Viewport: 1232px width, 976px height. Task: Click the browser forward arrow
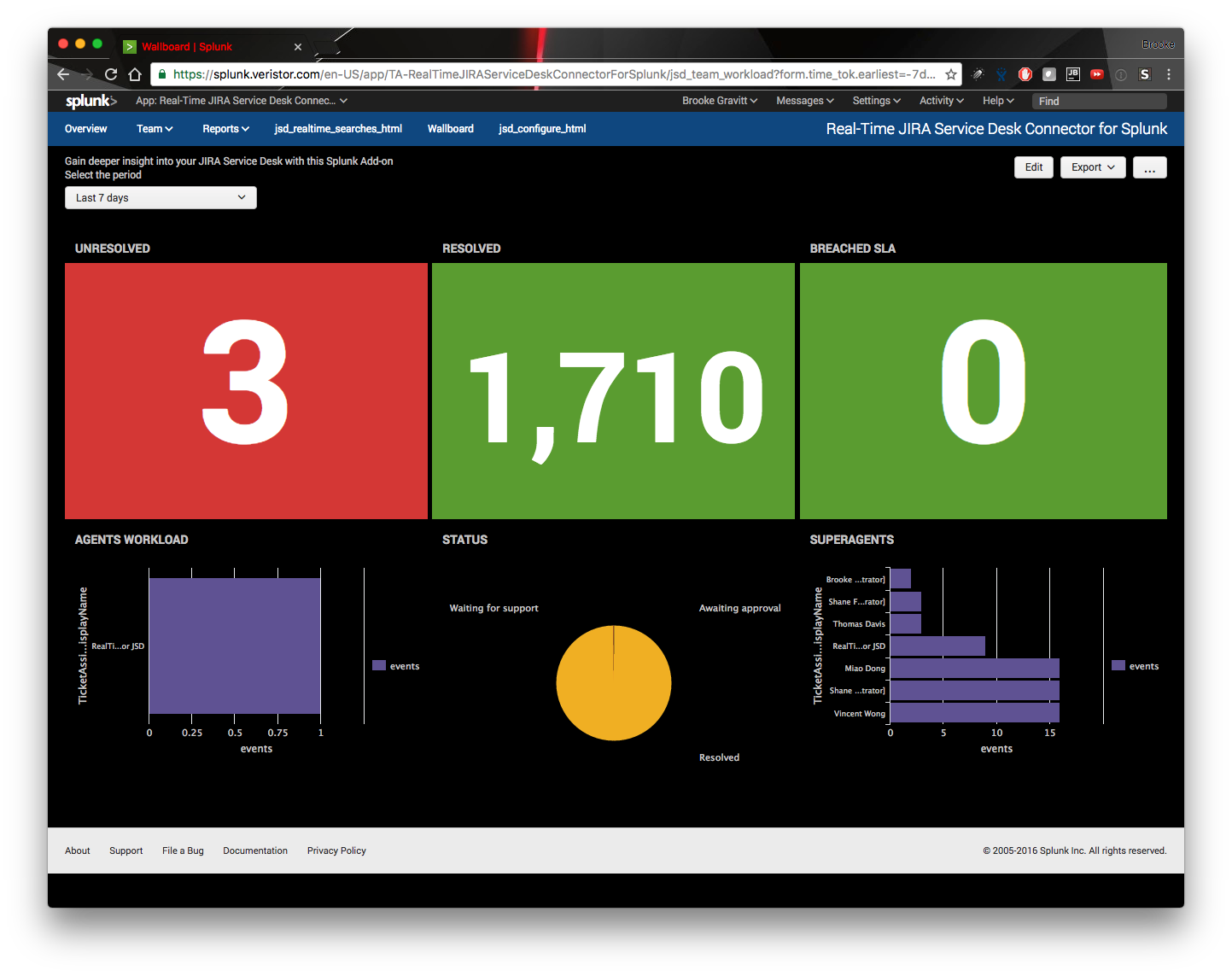coord(86,74)
